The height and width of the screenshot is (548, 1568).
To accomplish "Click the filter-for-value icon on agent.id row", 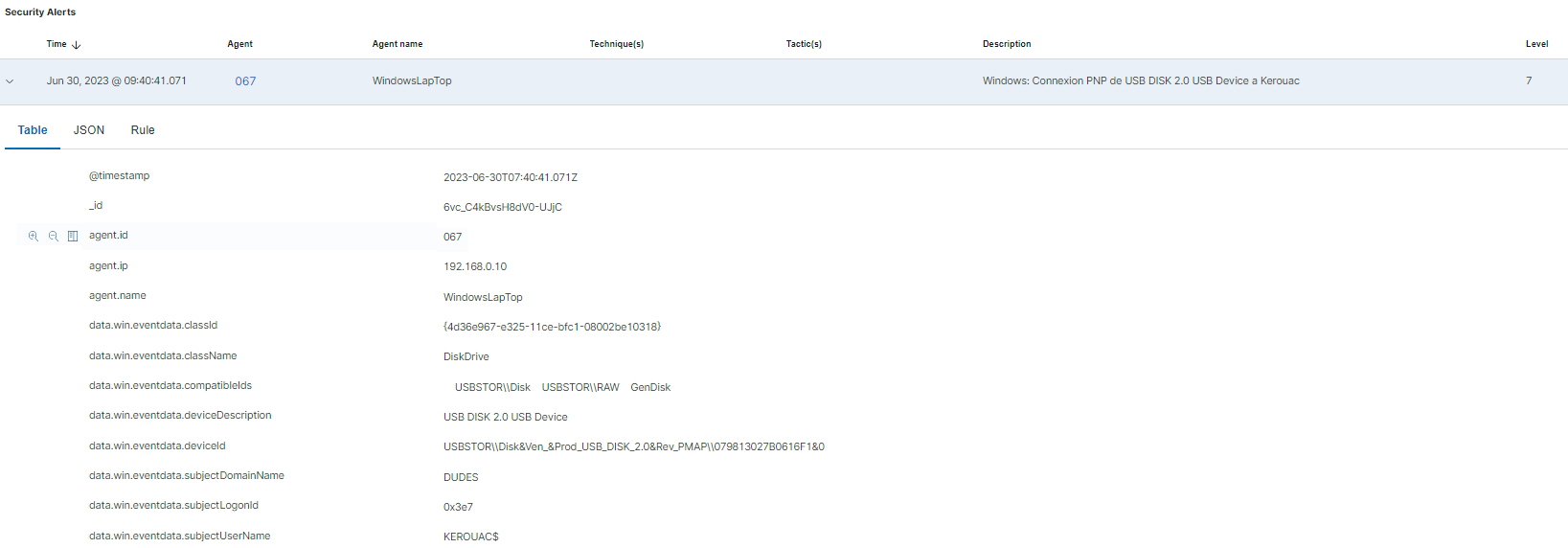I will [34, 236].
